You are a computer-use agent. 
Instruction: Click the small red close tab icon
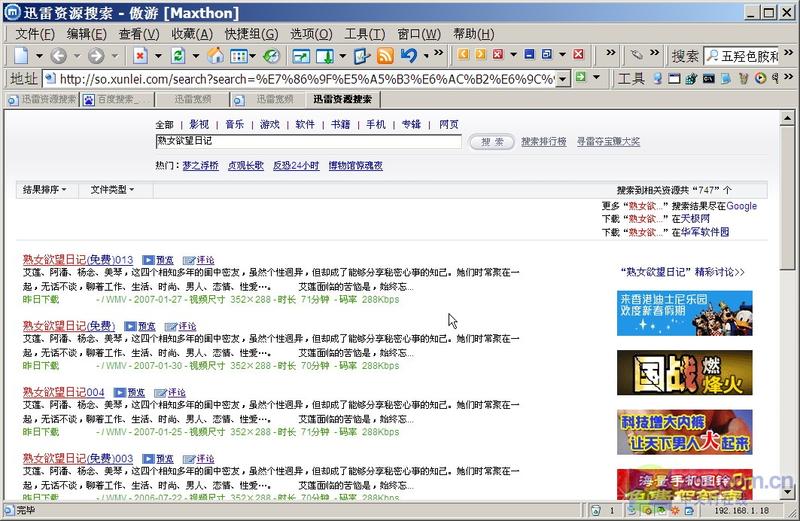pos(498,54)
